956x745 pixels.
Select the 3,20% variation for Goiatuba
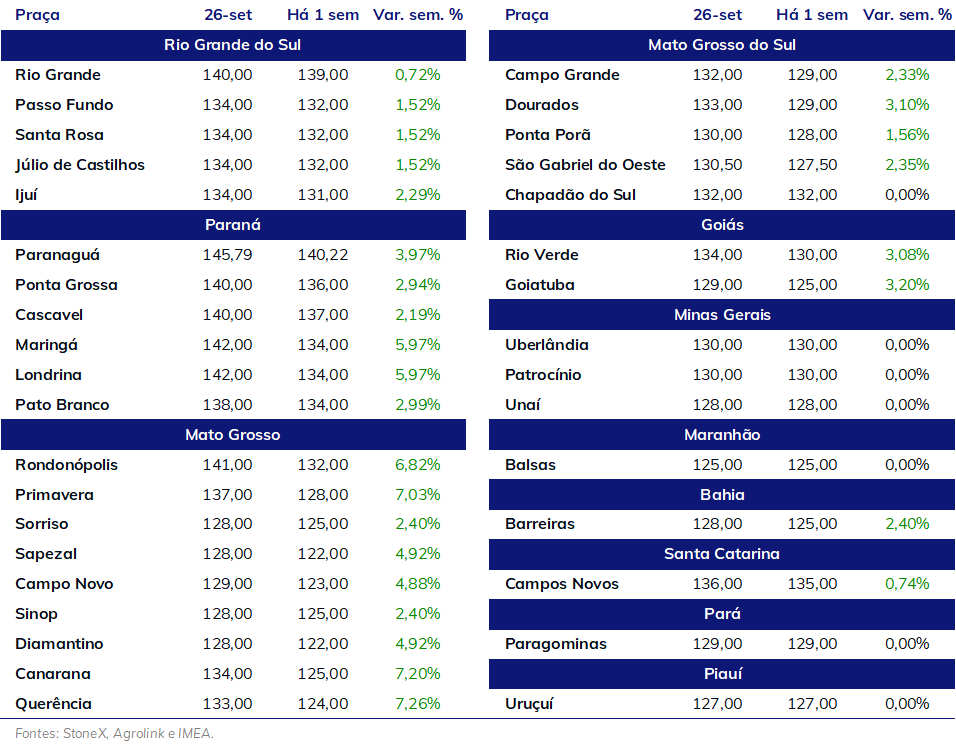pyautogui.click(x=907, y=285)
